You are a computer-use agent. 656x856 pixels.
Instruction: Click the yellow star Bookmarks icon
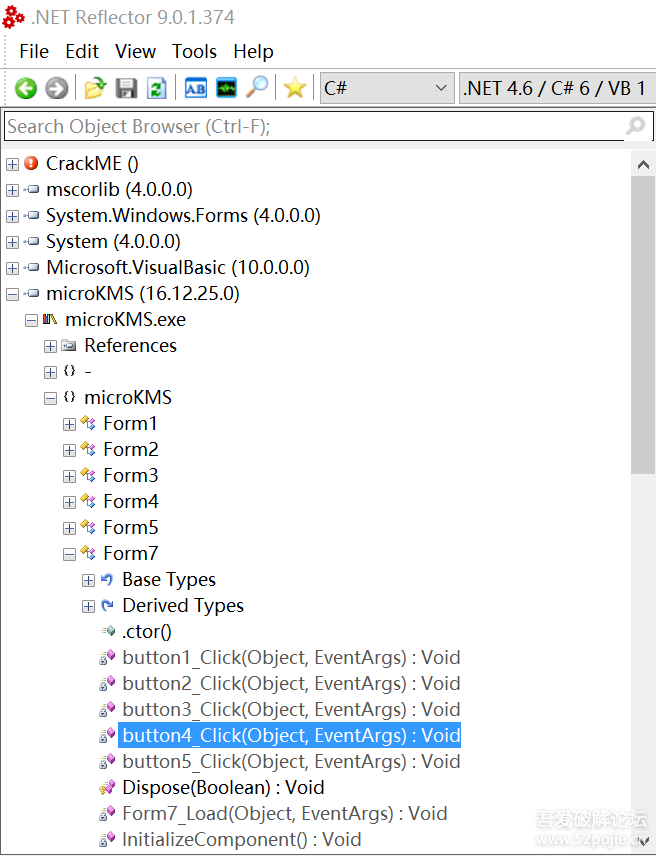(295, 88)
